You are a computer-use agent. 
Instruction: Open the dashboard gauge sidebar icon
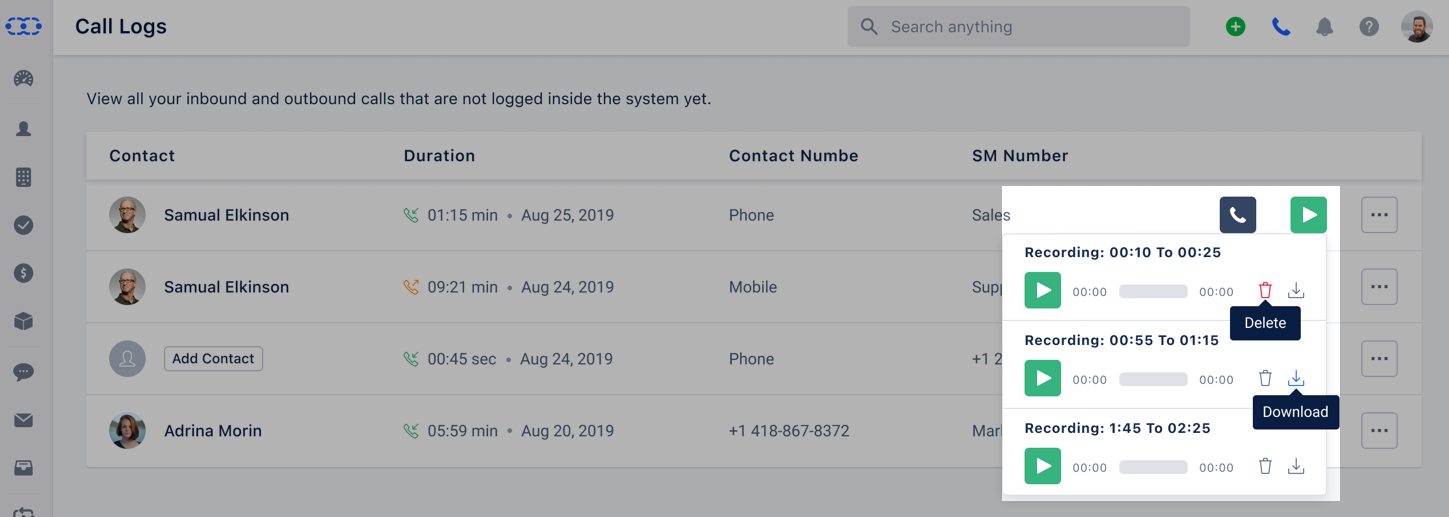(x=24, y=79)
